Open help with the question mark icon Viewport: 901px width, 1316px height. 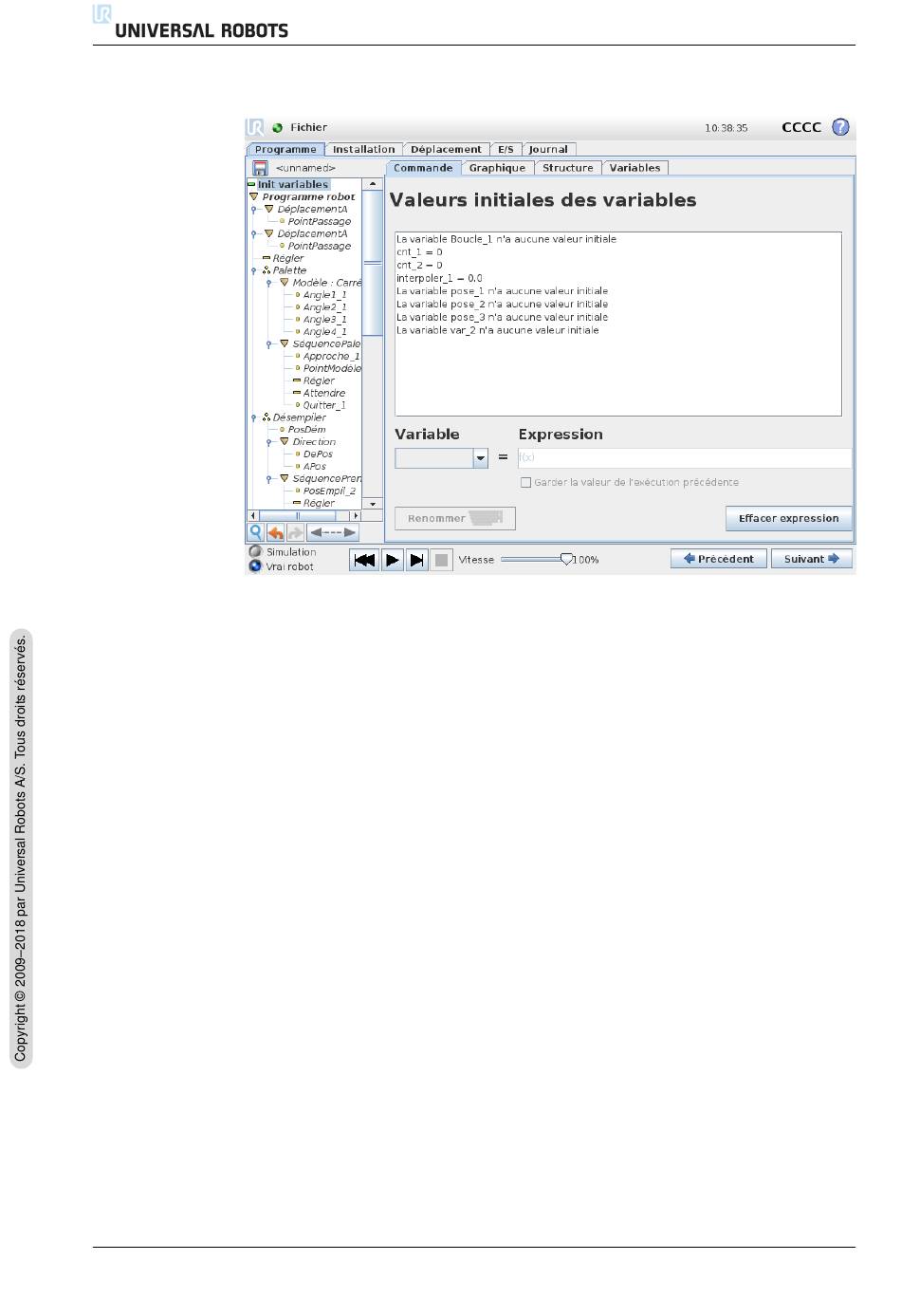point(840,127)
